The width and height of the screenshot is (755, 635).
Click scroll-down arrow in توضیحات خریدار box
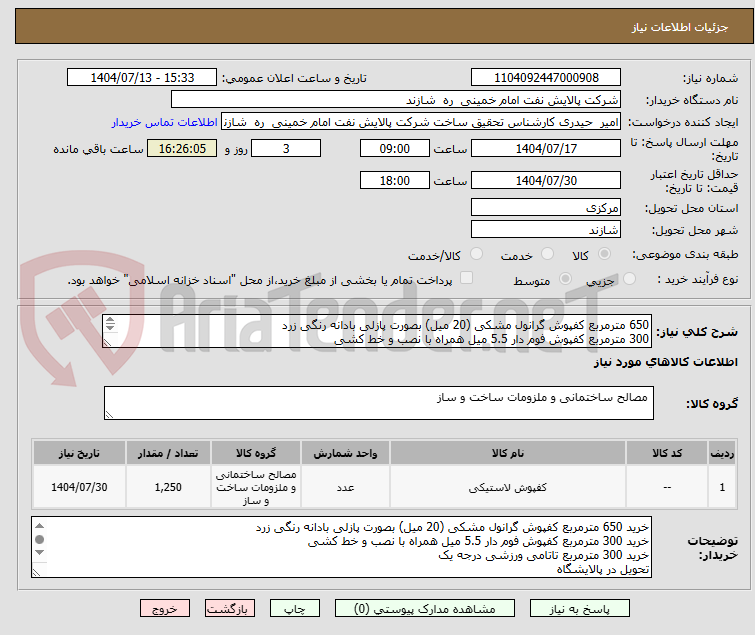point(39,552)
